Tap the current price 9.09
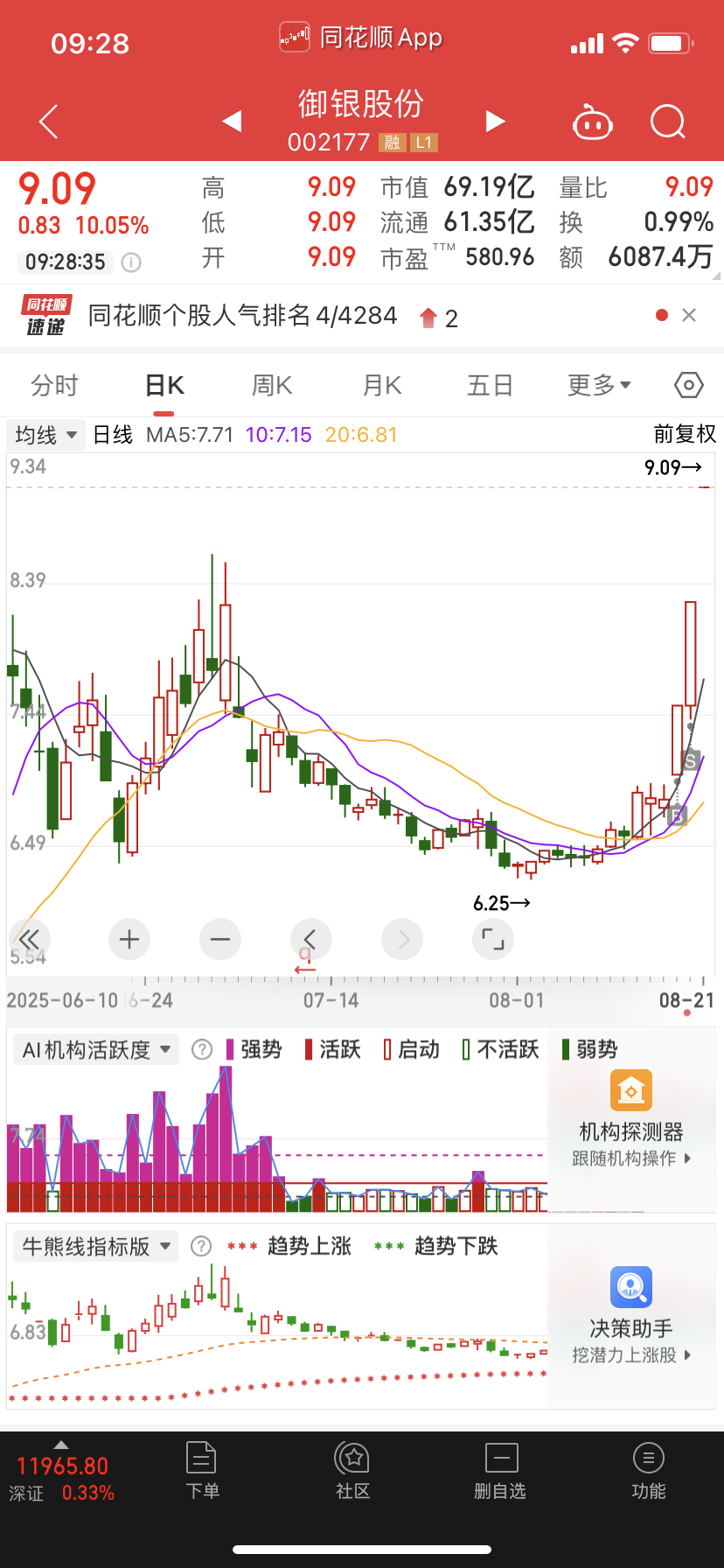724x1568 pixels. [x=57, y=189]
